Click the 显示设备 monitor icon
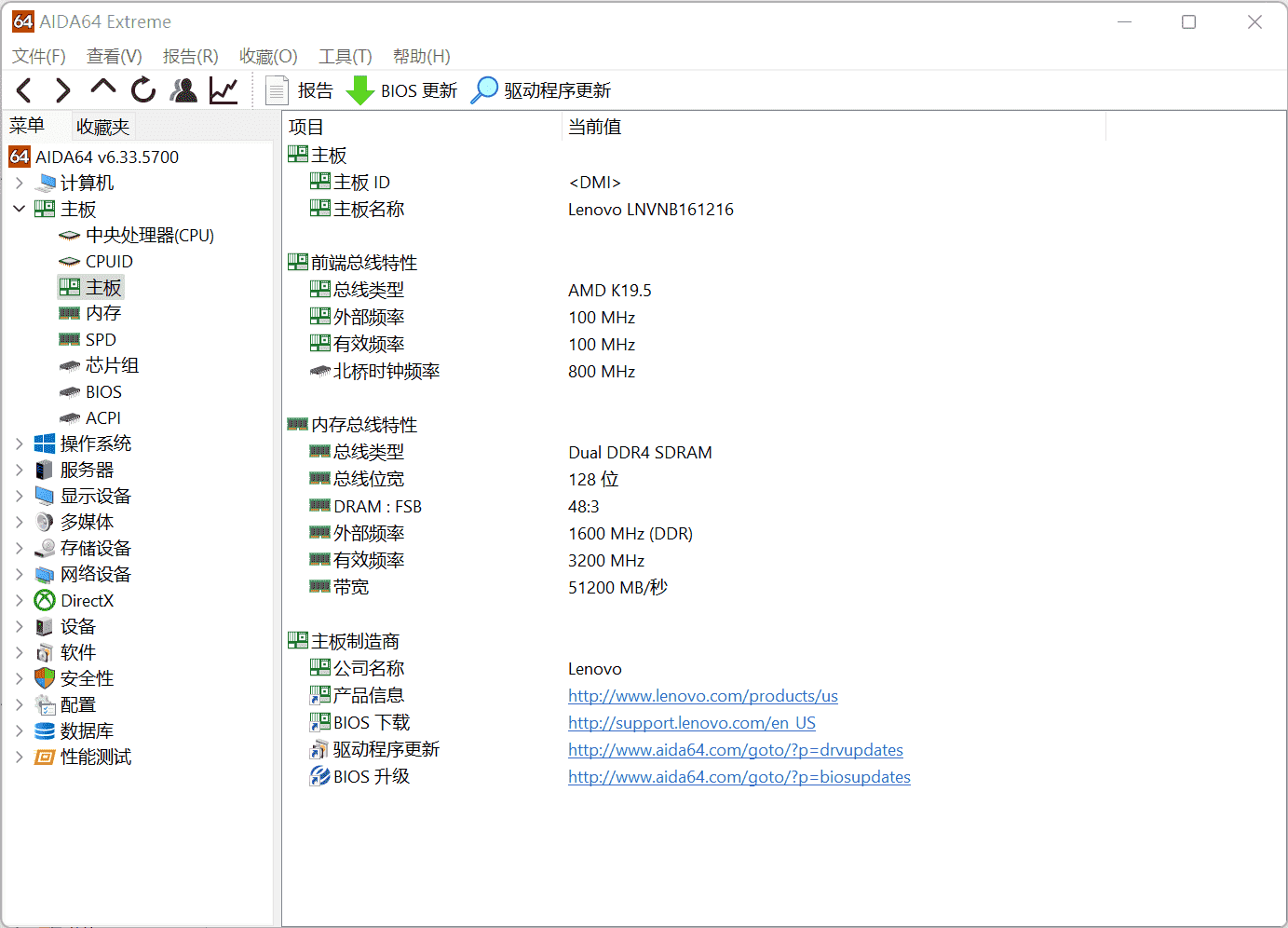The image size is (1288, 928). click(x=45, y=496)
